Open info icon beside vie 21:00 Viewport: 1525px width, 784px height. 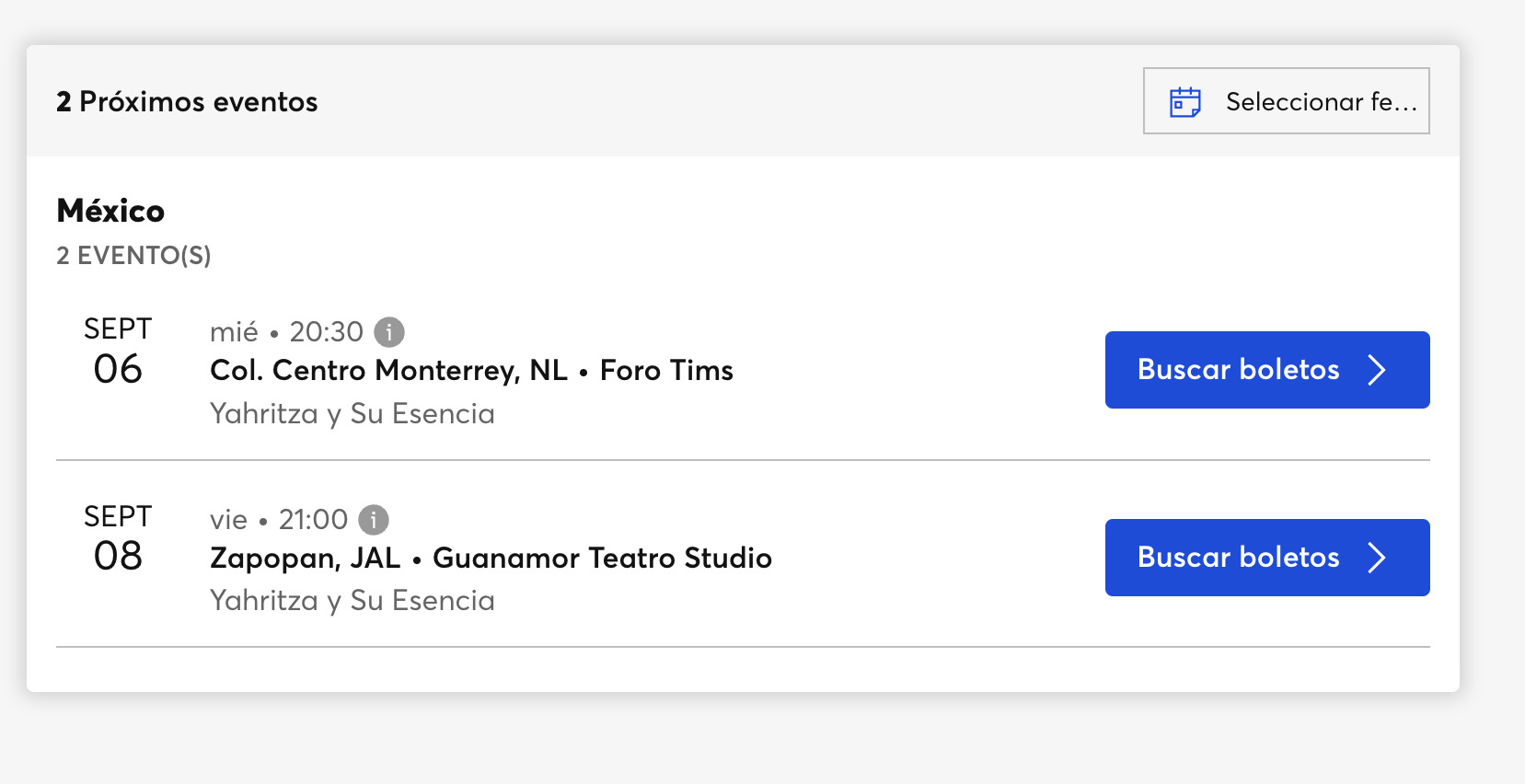374,520
